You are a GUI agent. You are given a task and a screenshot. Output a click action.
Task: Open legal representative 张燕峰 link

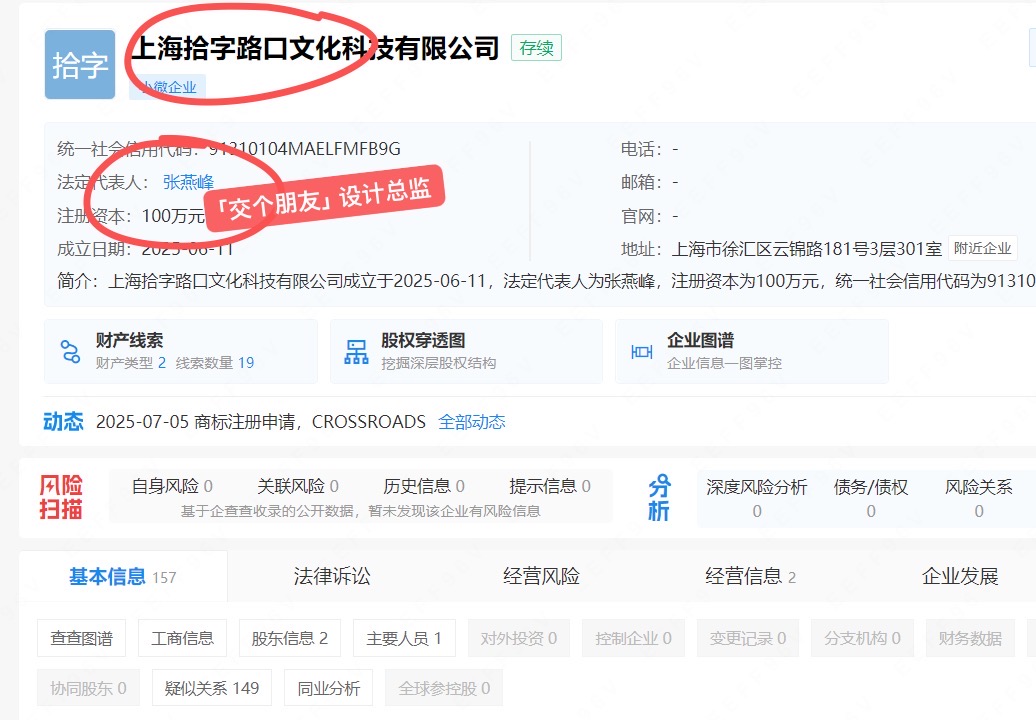coord(188,182)
